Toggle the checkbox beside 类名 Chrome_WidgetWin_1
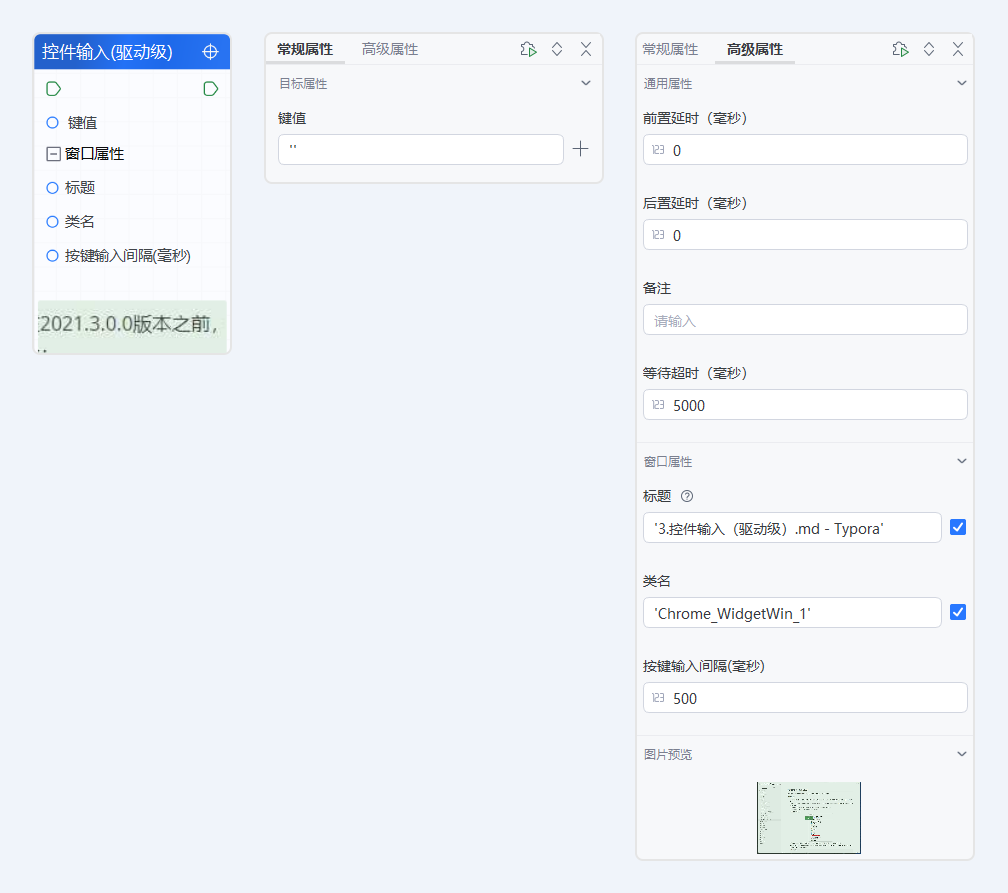The width and height of the screenshot is (1008, 893). [x=958, y=612]
